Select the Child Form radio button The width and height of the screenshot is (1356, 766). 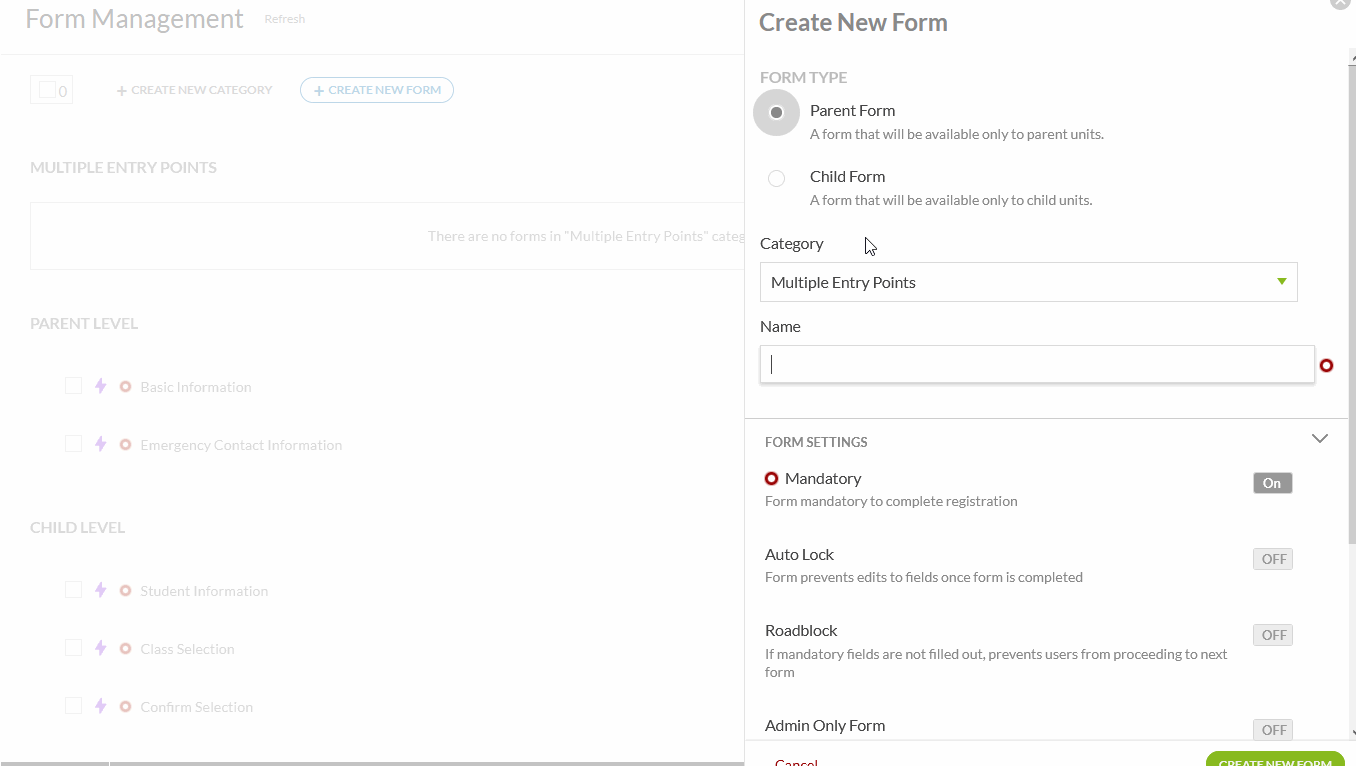[x=776, y=179]
